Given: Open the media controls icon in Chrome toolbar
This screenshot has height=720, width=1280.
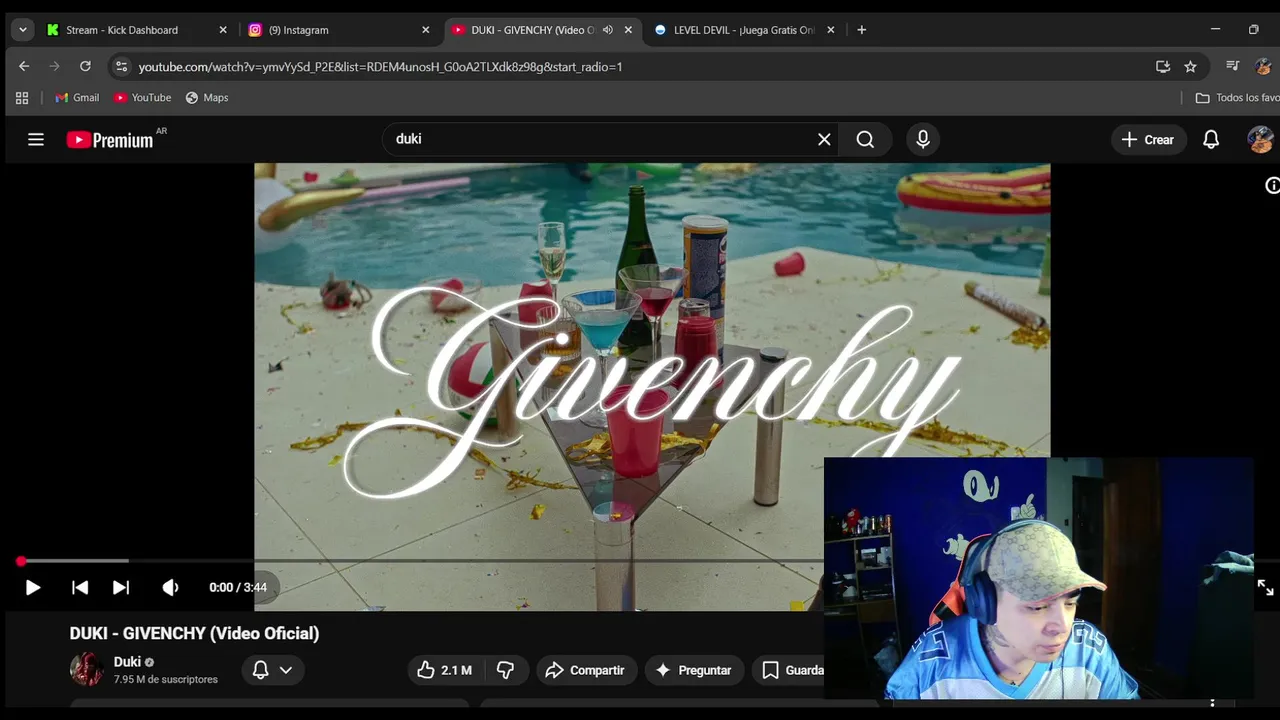Looking at the screenshot, I should coord(1233,67).
